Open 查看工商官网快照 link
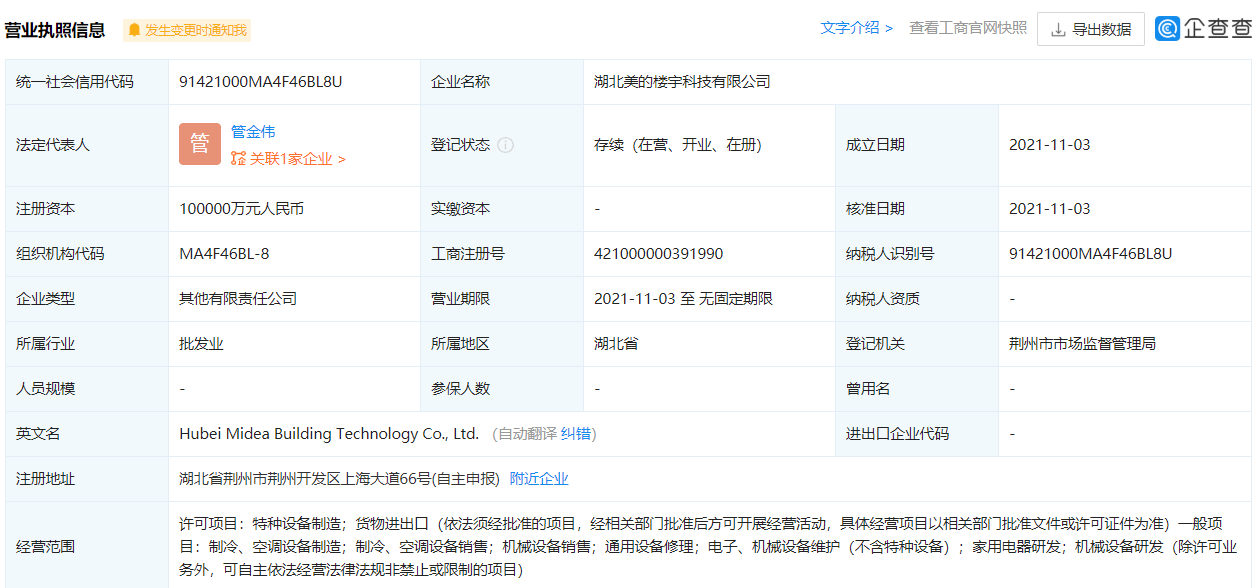The height and width of the screenshot is (588, 1258). coord(968,28)
